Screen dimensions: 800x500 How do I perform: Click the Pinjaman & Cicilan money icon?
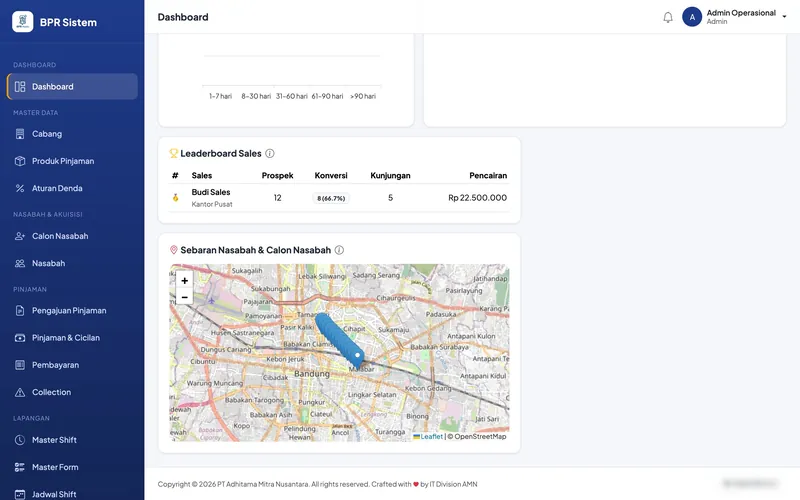click(20, 338)
